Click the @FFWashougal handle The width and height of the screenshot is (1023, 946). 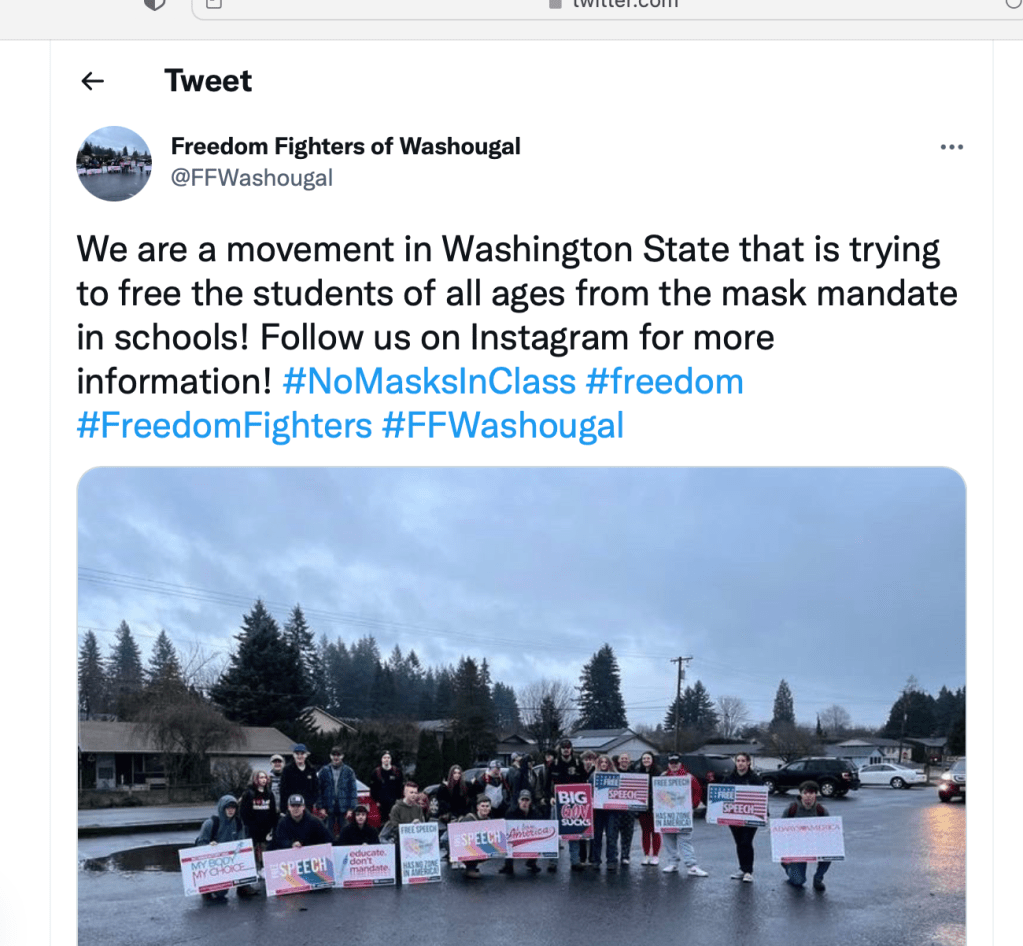click(252, 177)
